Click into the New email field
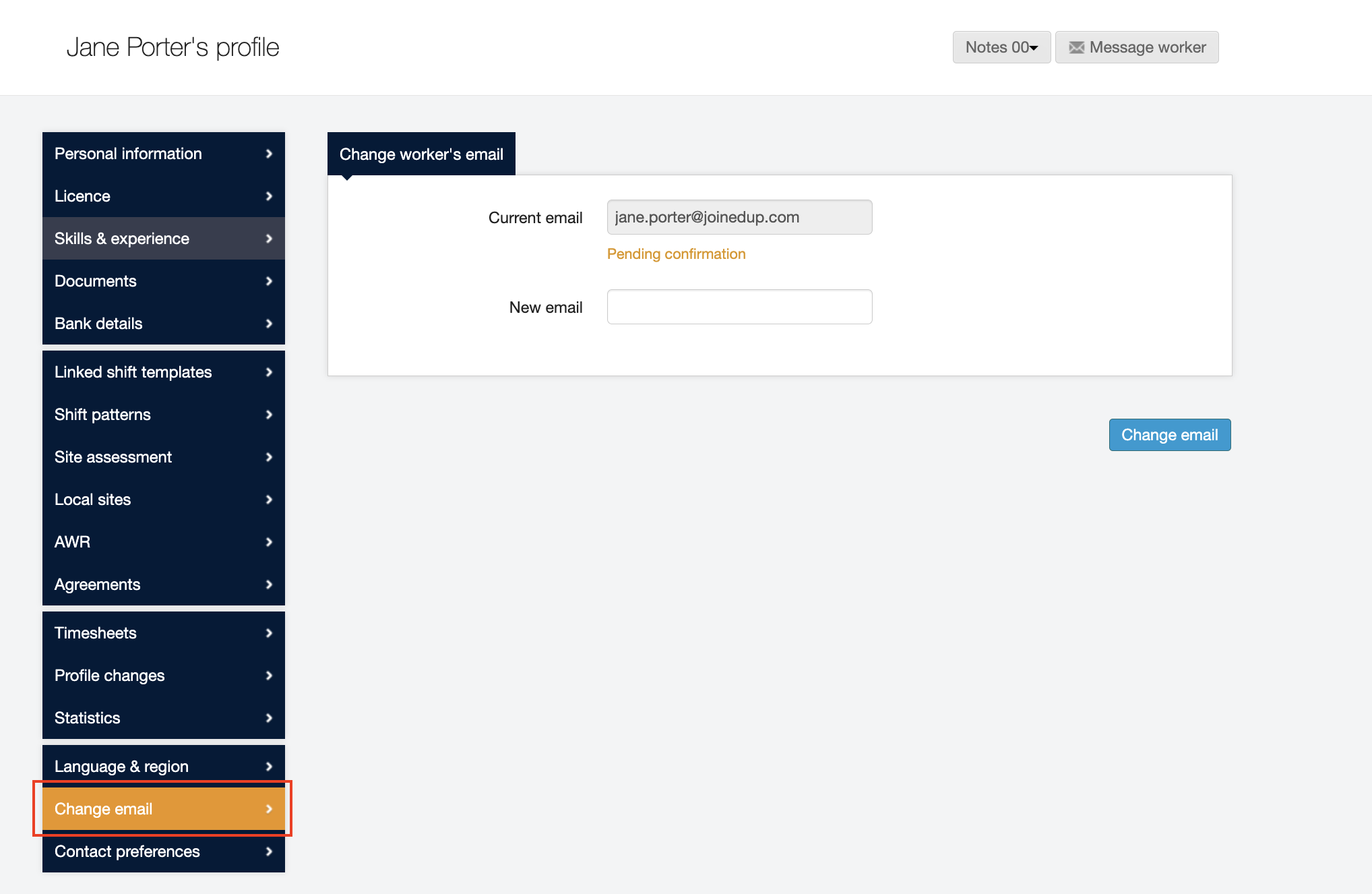The height and width of the screenshot is (894, 1372). click(739, 307)
